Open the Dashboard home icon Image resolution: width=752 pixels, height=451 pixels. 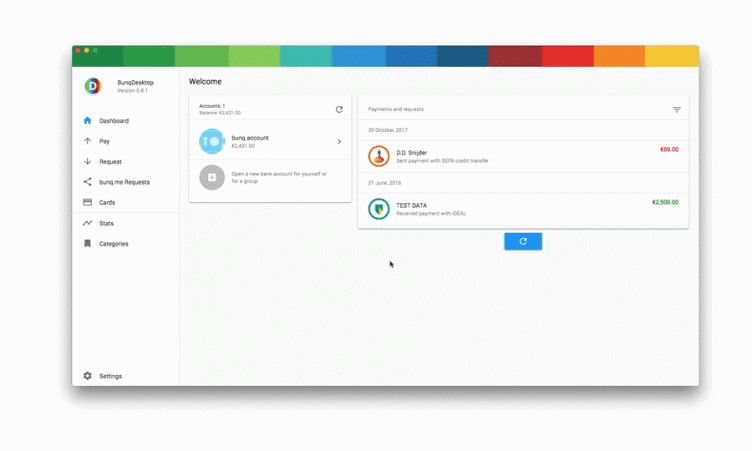[x=88, y=121]
